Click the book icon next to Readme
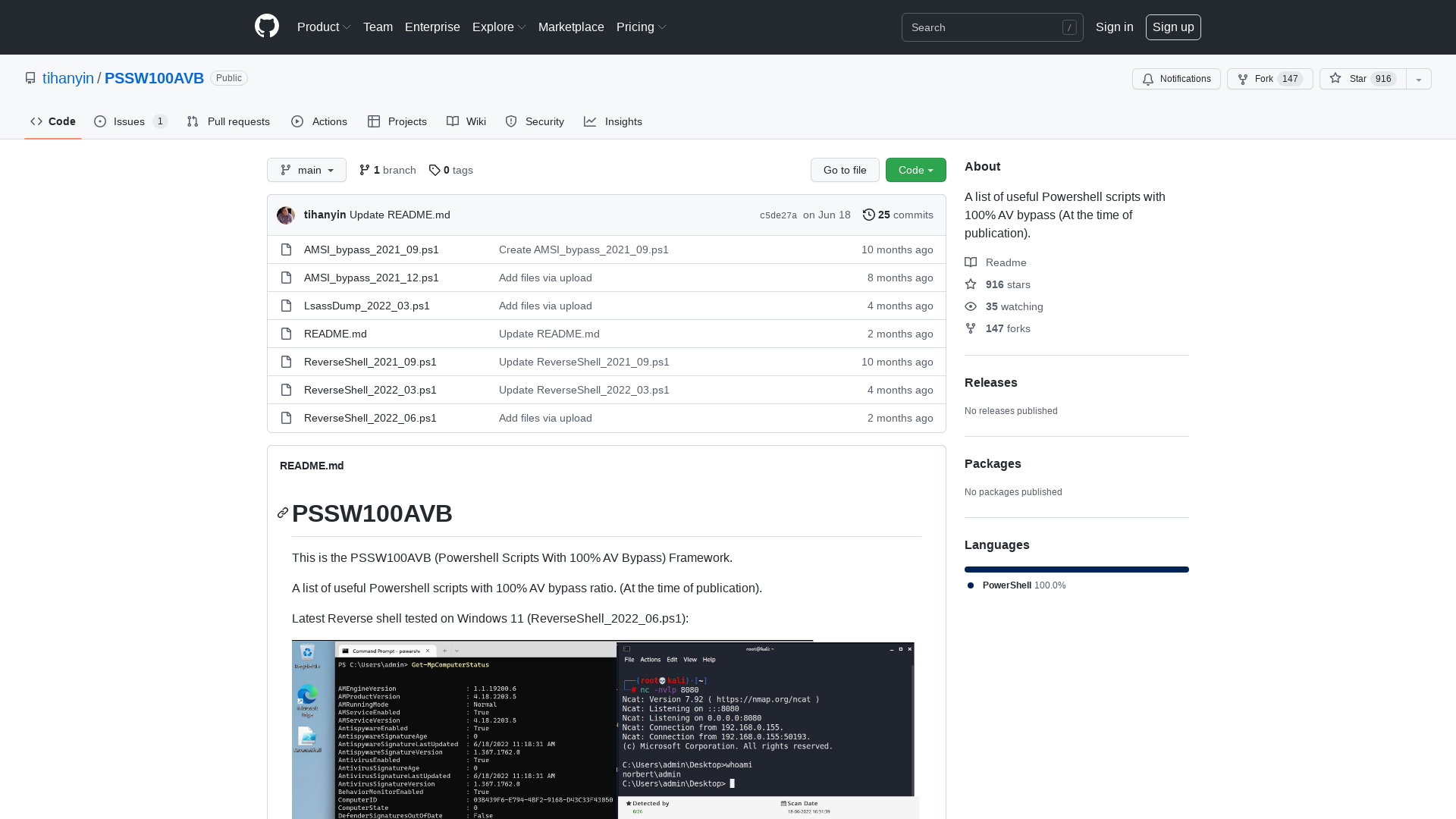1456x819 pixels. pos(971,262)
